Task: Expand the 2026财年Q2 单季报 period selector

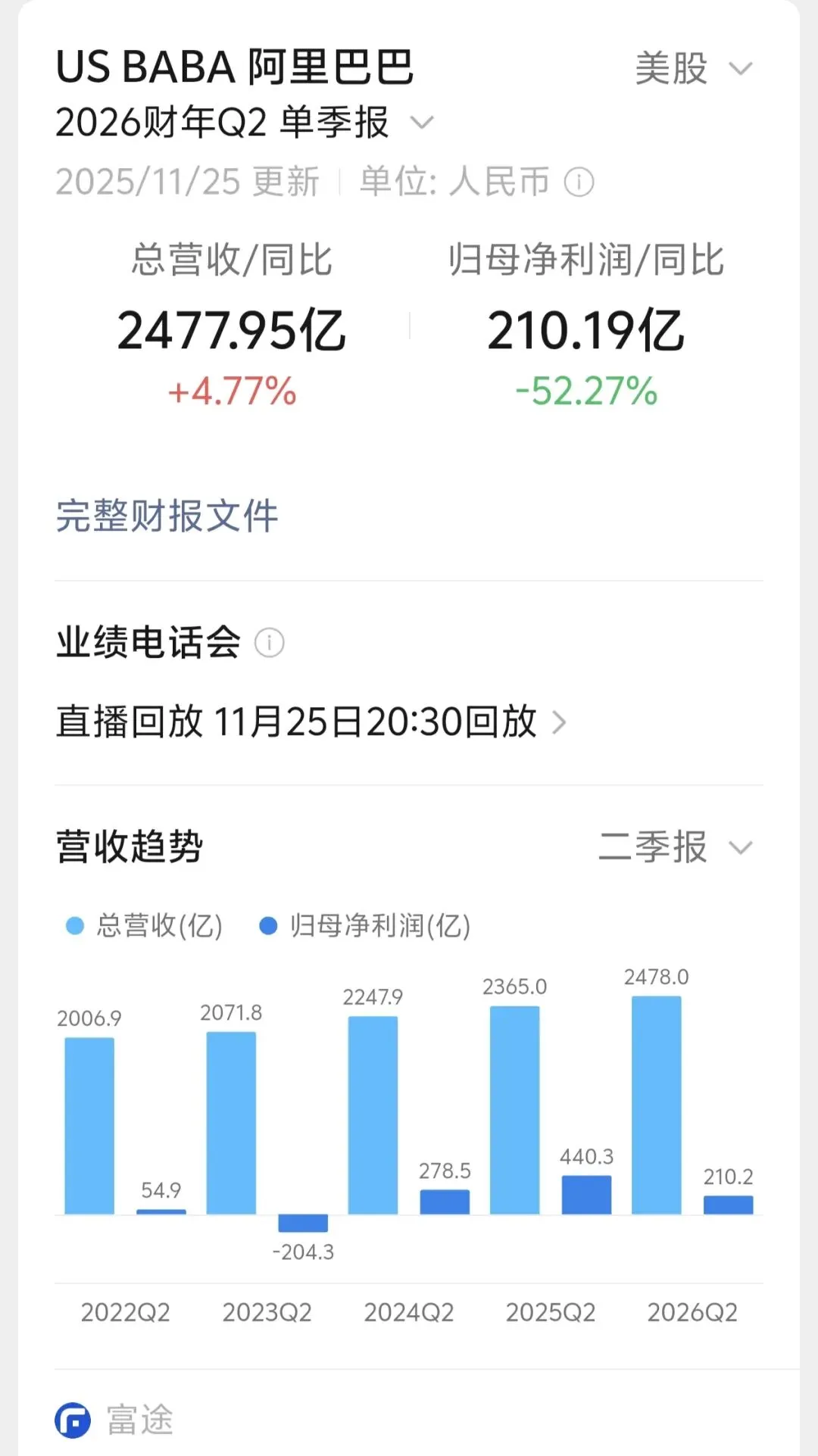Action: point(245,122)
